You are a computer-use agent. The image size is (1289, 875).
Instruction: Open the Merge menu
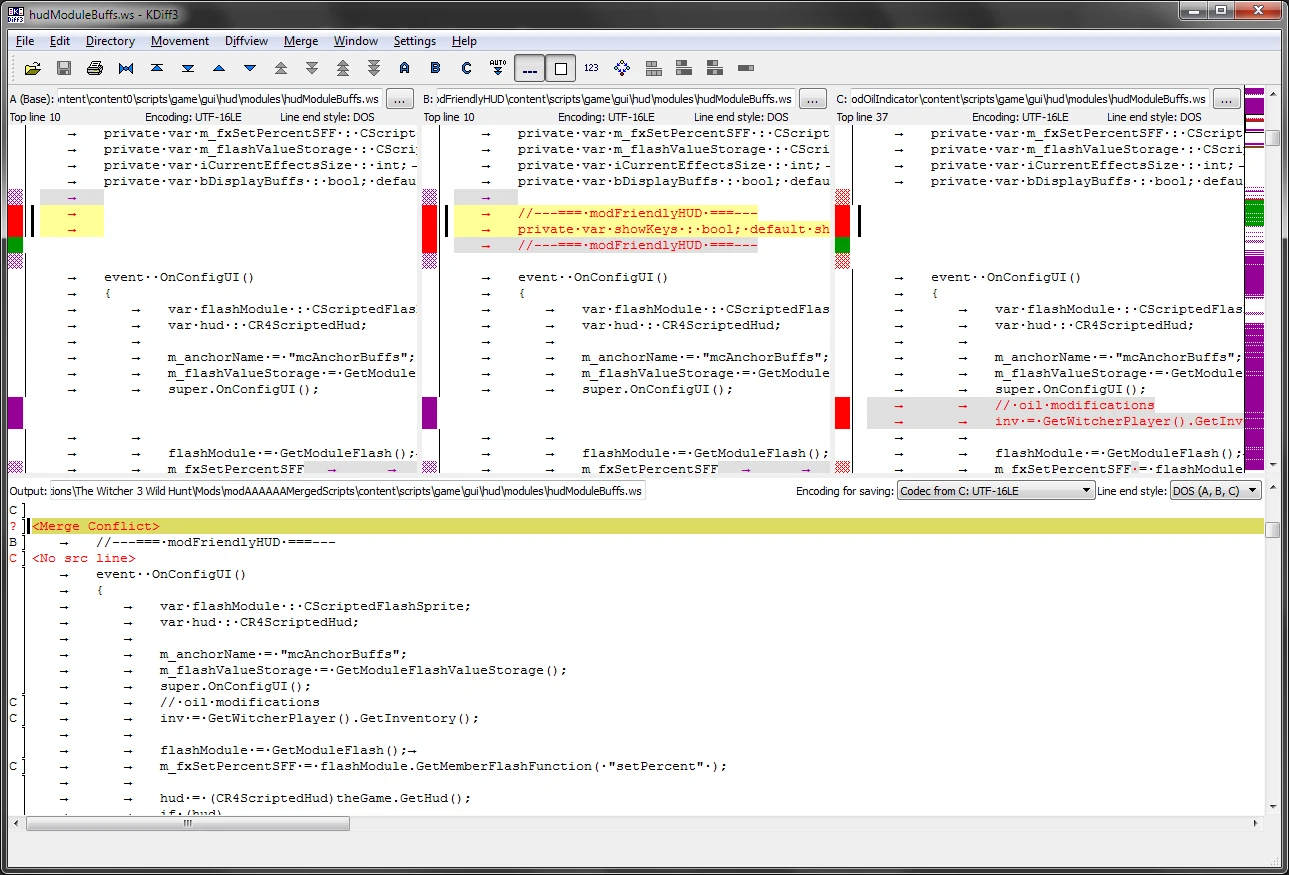point(301,41)
